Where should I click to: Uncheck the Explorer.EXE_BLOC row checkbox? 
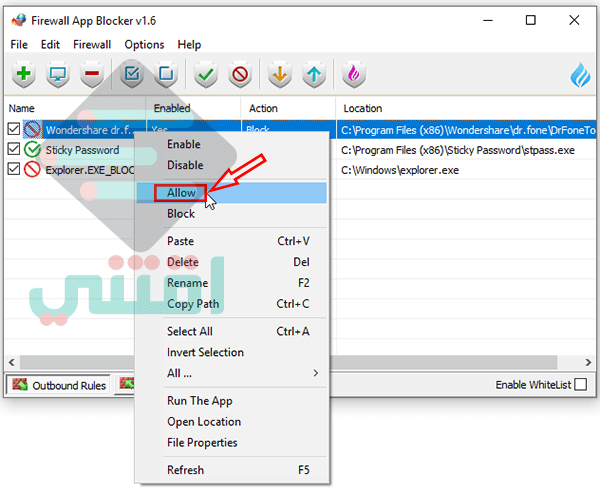pyautogui.click(x=13, y=169)
